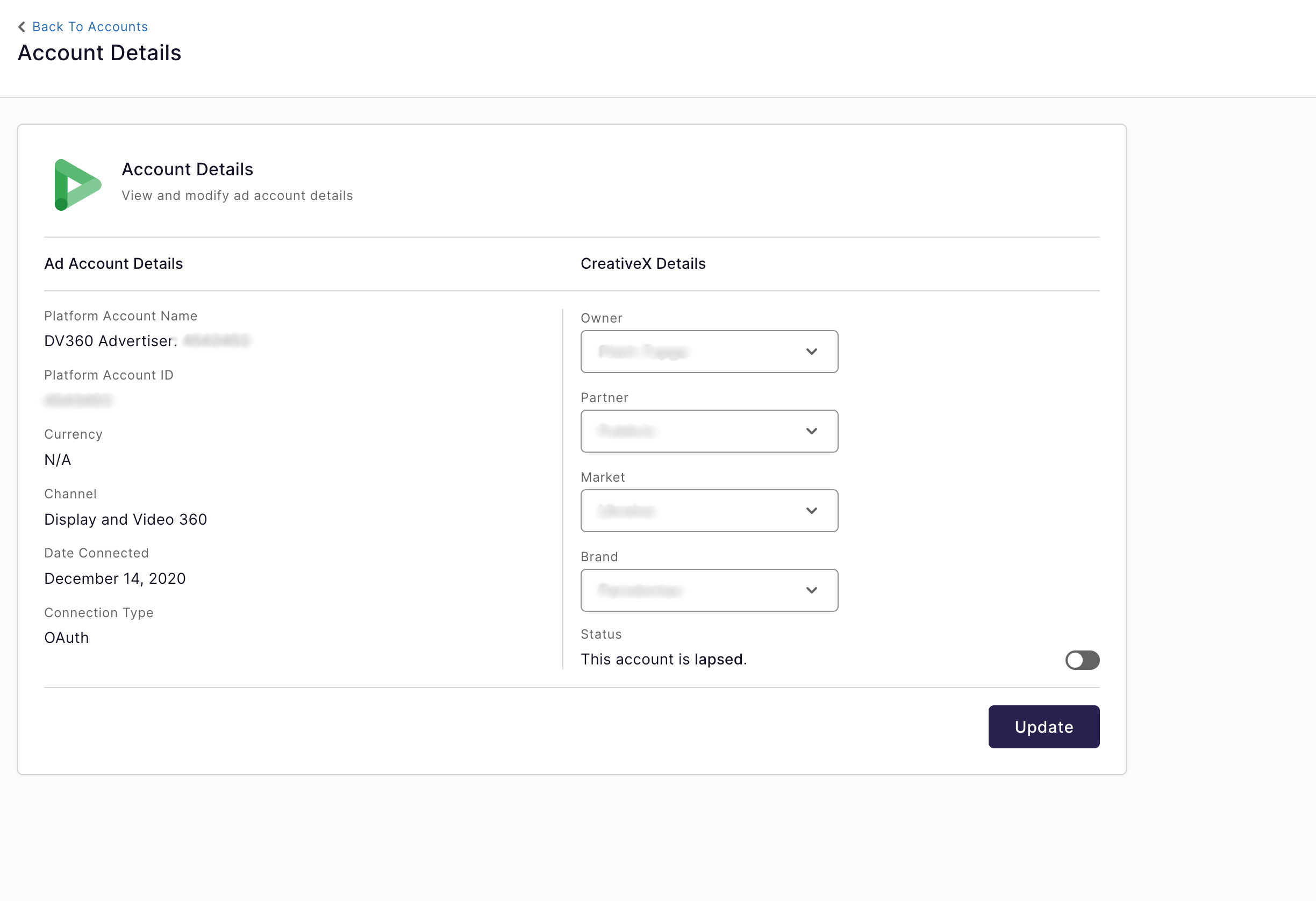Toggle the lapsed account status switch
This screenshot has width=1316, height=901.
click(x=1082, y=660)
